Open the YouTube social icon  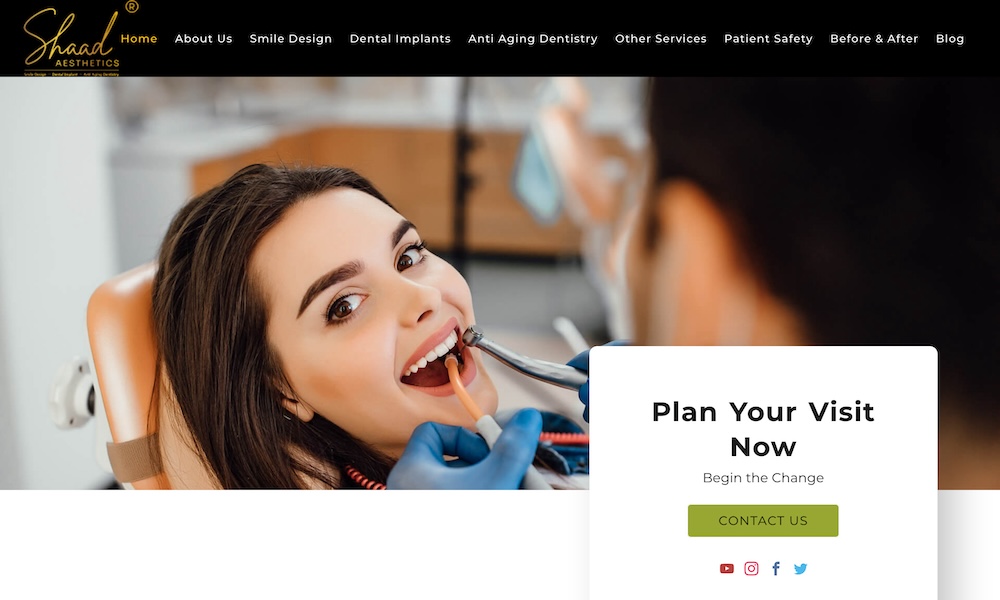click(726, 568)
